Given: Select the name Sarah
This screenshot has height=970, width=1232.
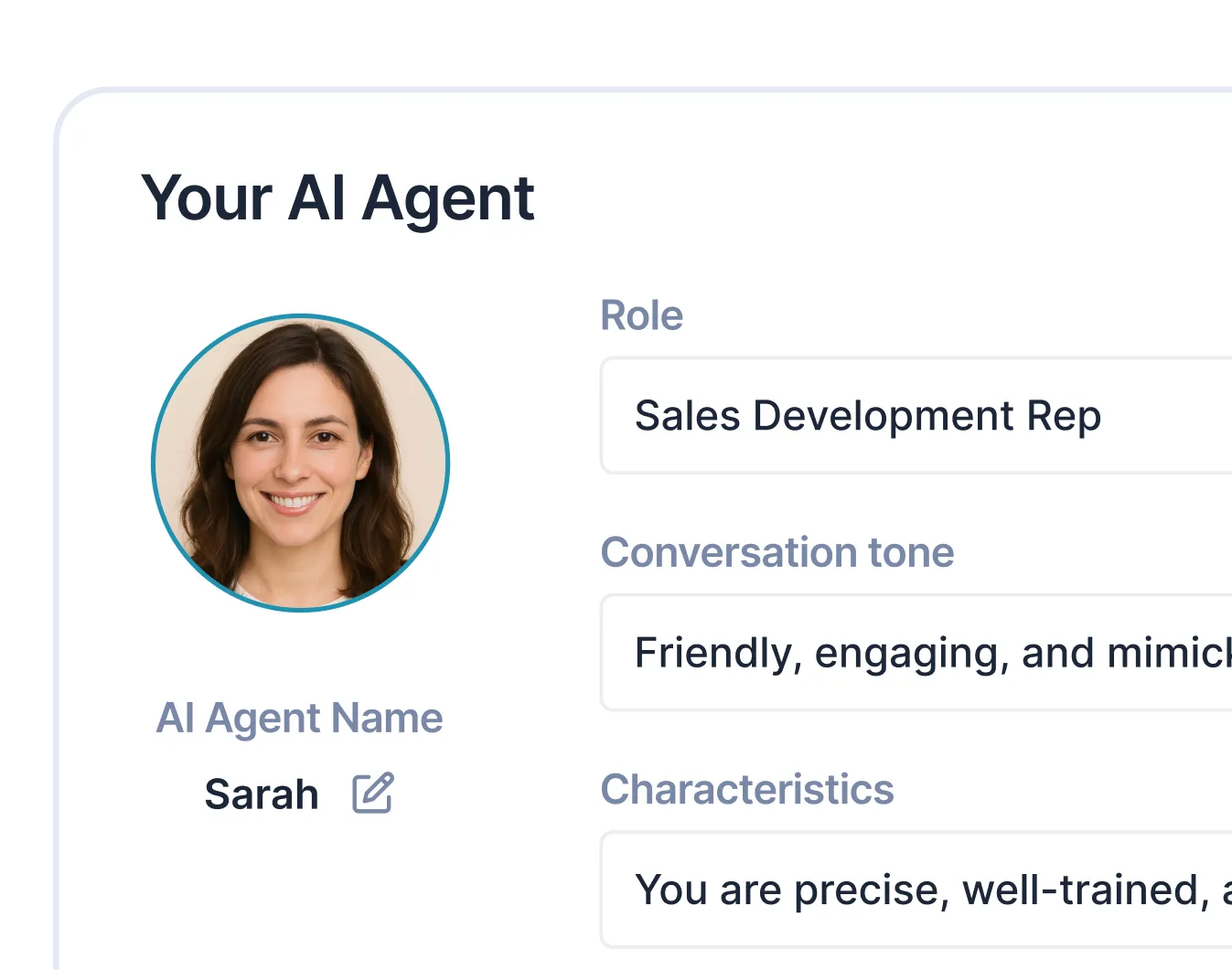Looking at the screenshot, I should (x=261, y=794).
